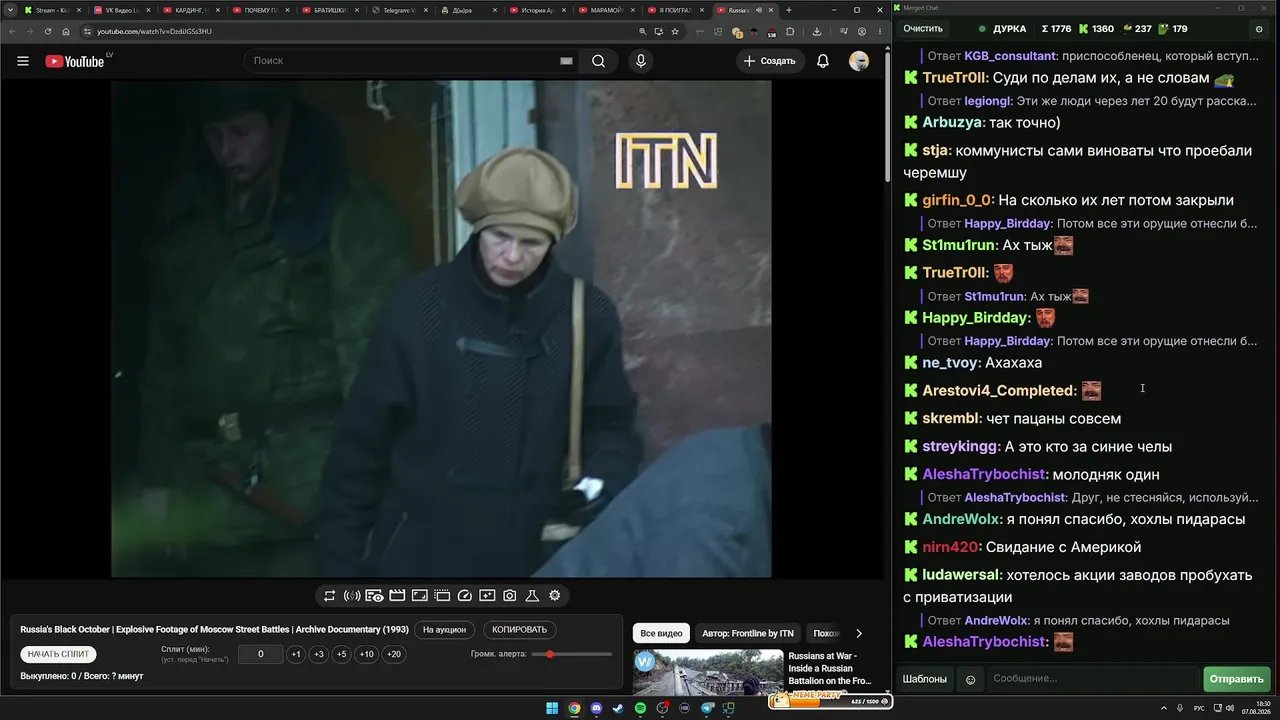Viewport: 1280px width, 720px height.
Task: Add +3 minutes to split
Action: click(x=319, y=654)
